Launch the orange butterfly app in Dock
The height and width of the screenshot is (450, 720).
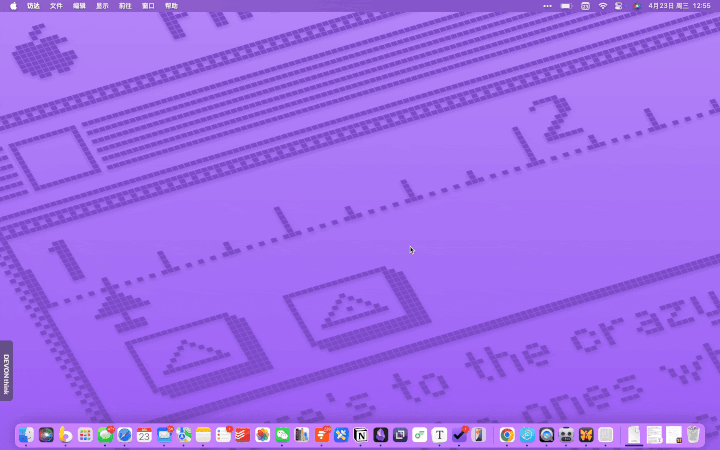pos(586,435)
